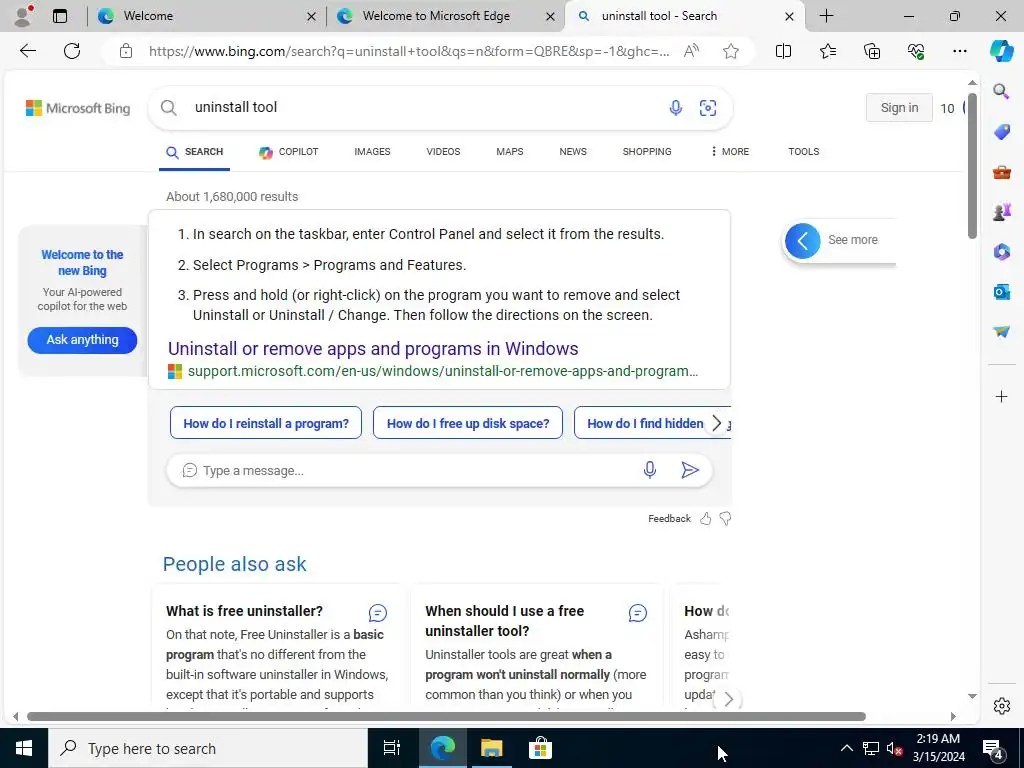Open the tab actions menu icon

pos(60,16)
